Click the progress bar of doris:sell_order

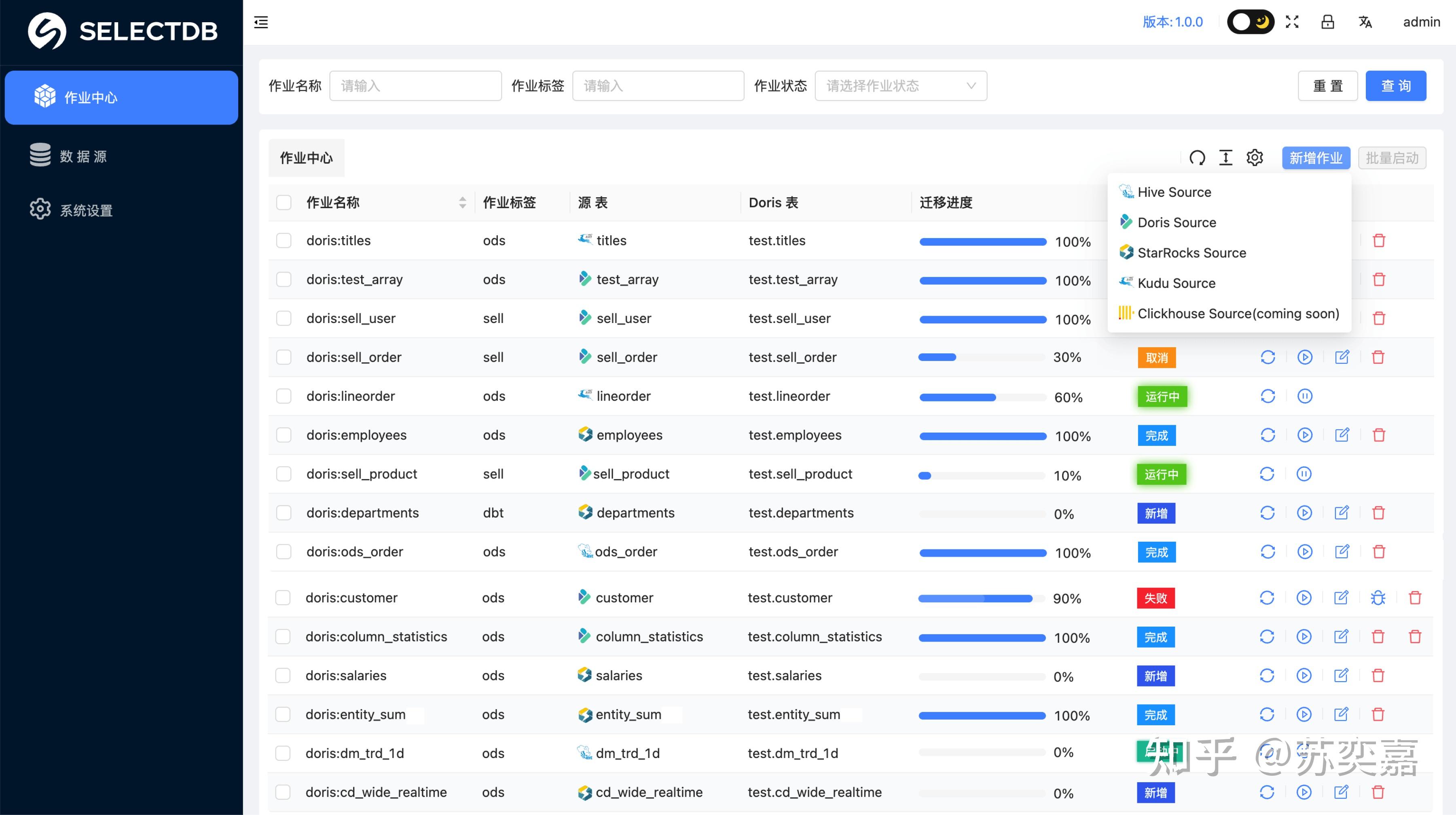point(982,357)
